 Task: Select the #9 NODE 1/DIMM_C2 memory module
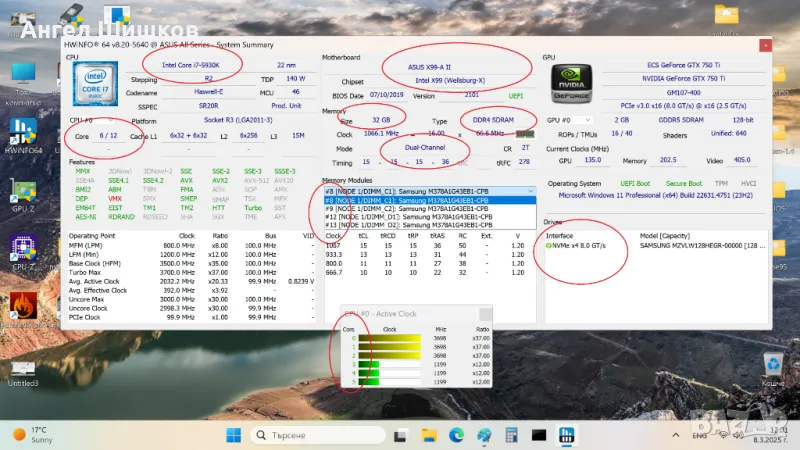pyautogui.click(x=410, y=208)
